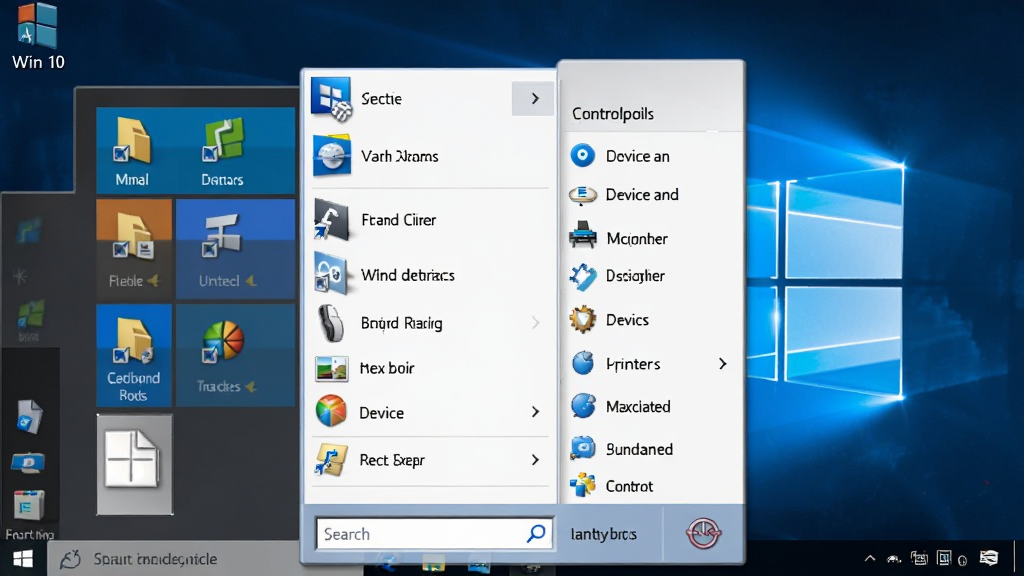This screenshot has width=1024, height=576.
Task: Click the left sidebar monitor icon
Action: (28, 462)
